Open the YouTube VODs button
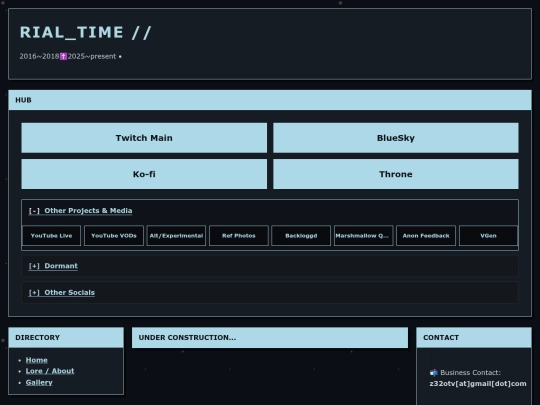The width and height of the screenshot is (540, 405). coord(114,236)
